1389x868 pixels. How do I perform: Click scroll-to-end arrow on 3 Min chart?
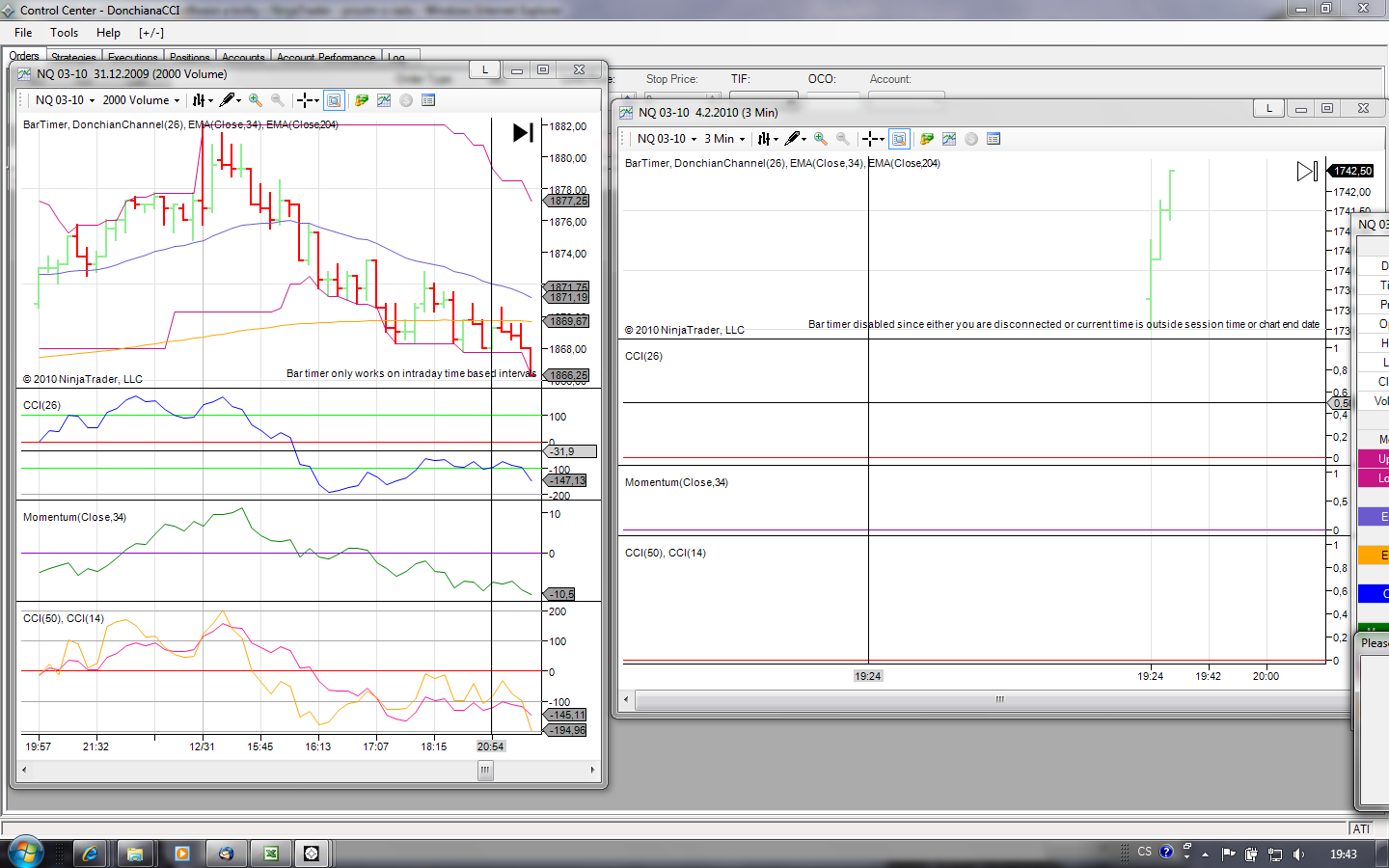pos(1307,172)
